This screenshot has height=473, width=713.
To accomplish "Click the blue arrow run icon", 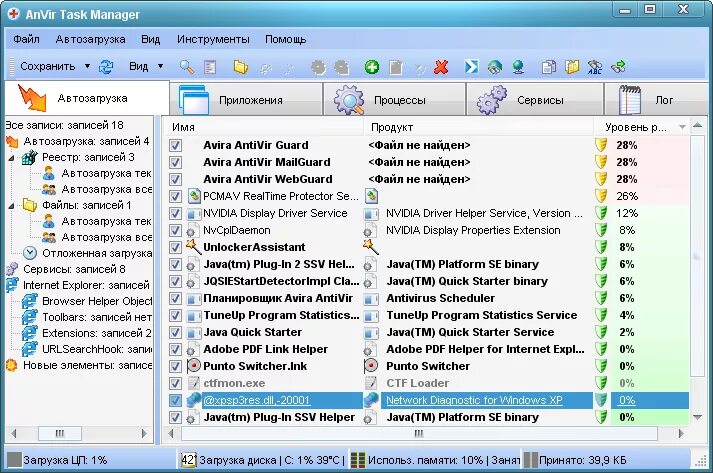I will 471,67.
